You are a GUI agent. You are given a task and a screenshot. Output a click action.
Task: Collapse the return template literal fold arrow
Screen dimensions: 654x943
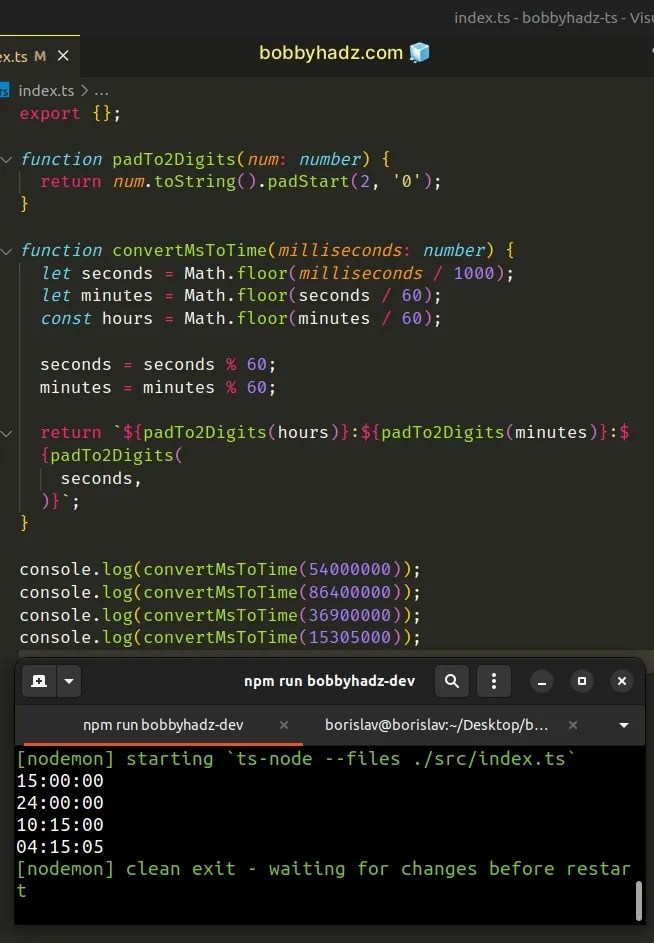pyautogui.click(x=7, y=433)
